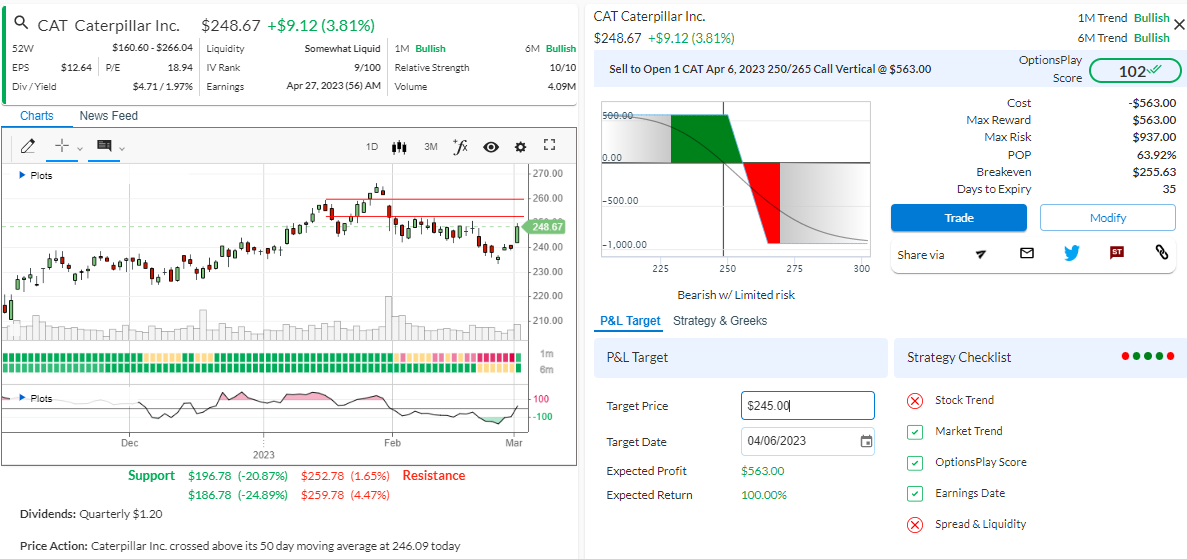Click the blue Trade button
1187x559 pixels.
[x=958, y=217]
